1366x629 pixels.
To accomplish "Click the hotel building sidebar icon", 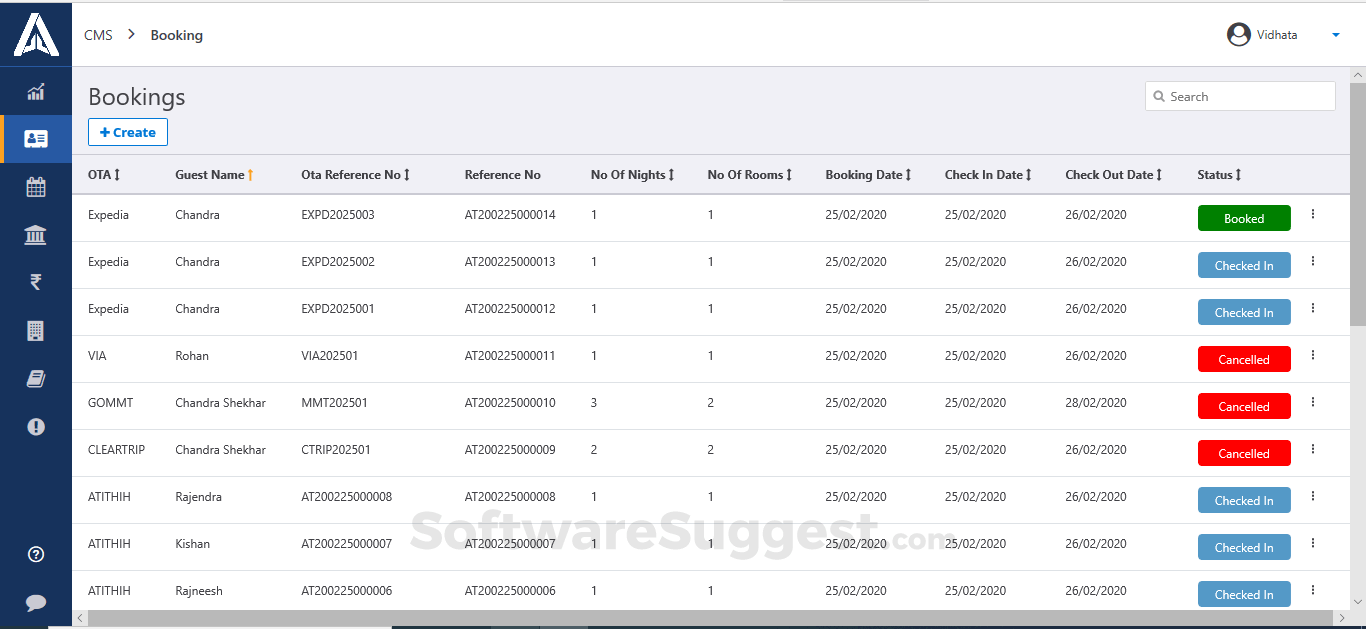I will (x=36, y=330).
